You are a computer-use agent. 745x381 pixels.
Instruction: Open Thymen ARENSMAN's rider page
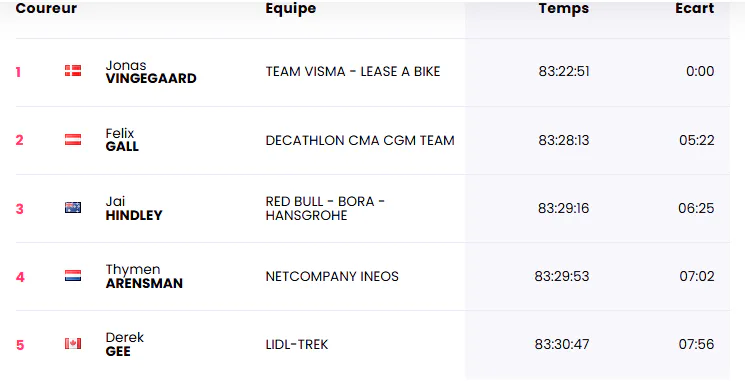(144, 276)
